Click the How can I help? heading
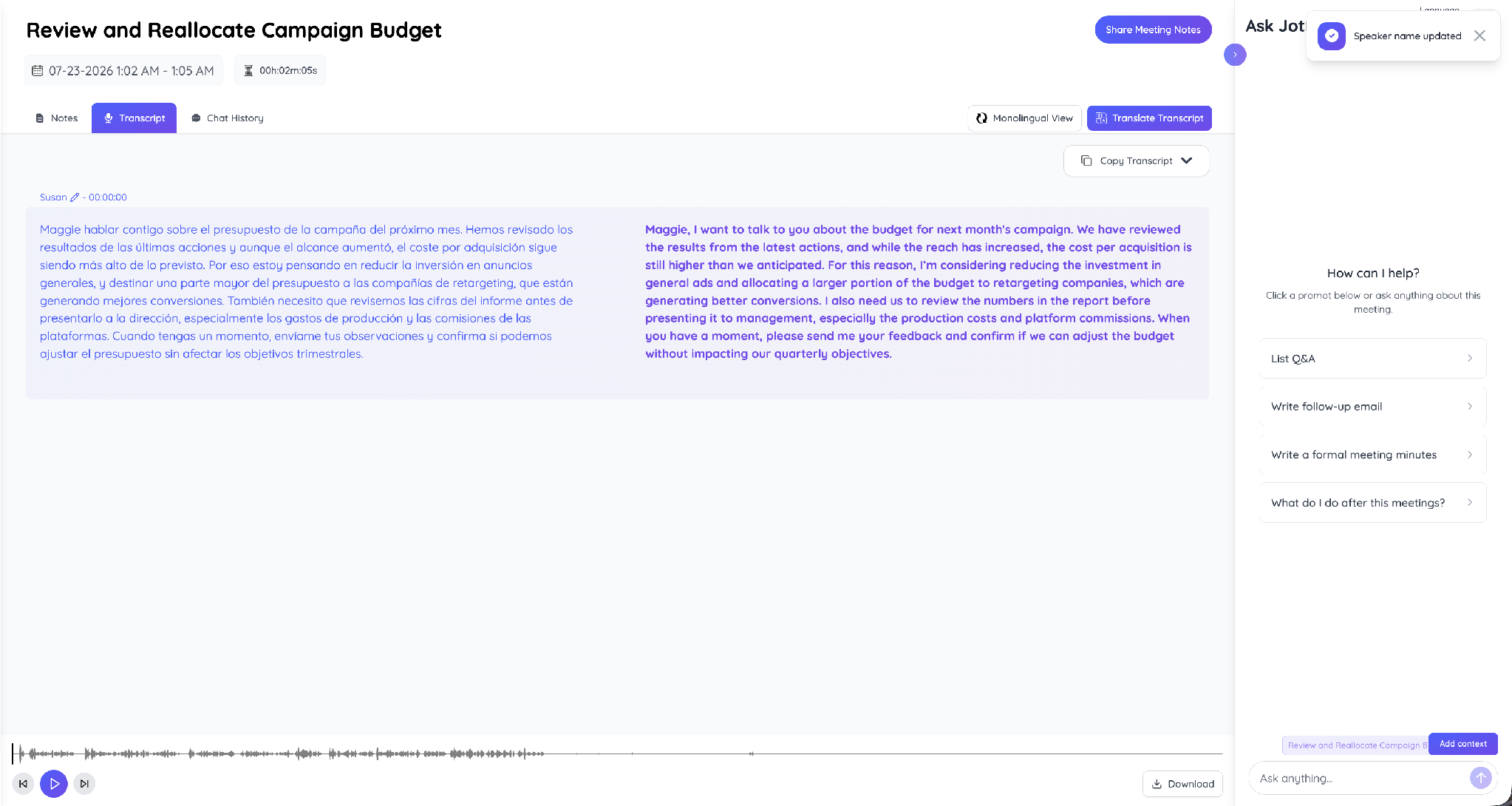The image size is (1512, 806). [x=1373, y=273]
